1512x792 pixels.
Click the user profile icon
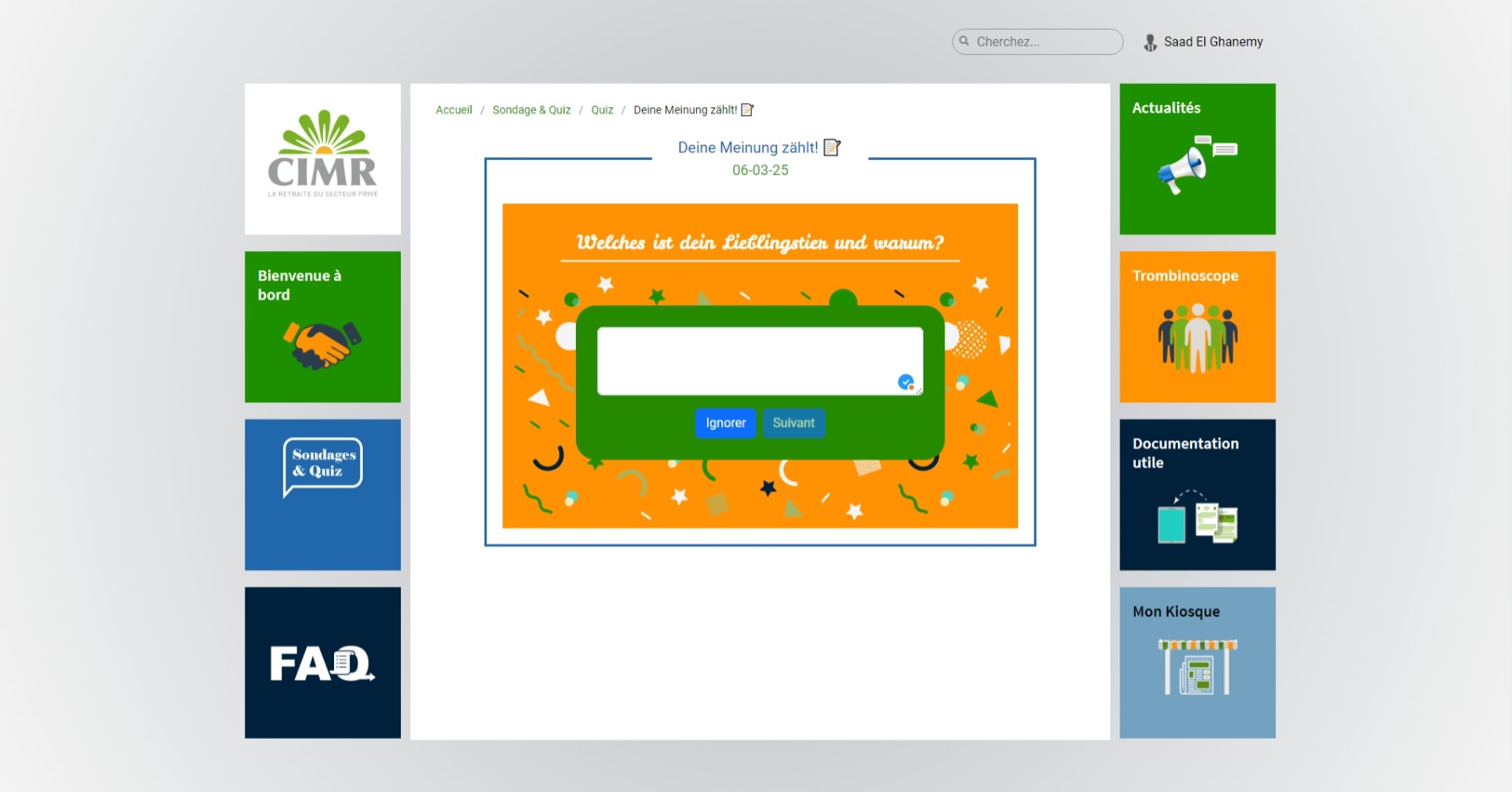pos(1150,42)
